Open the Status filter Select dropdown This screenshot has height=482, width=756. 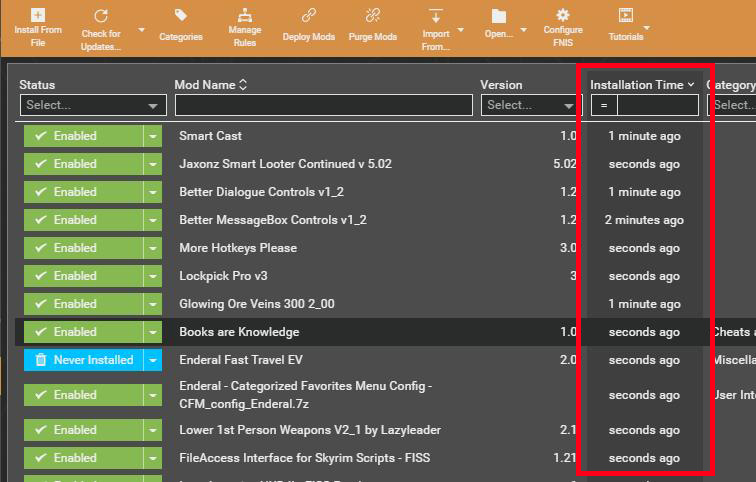(x=93, y=105)
